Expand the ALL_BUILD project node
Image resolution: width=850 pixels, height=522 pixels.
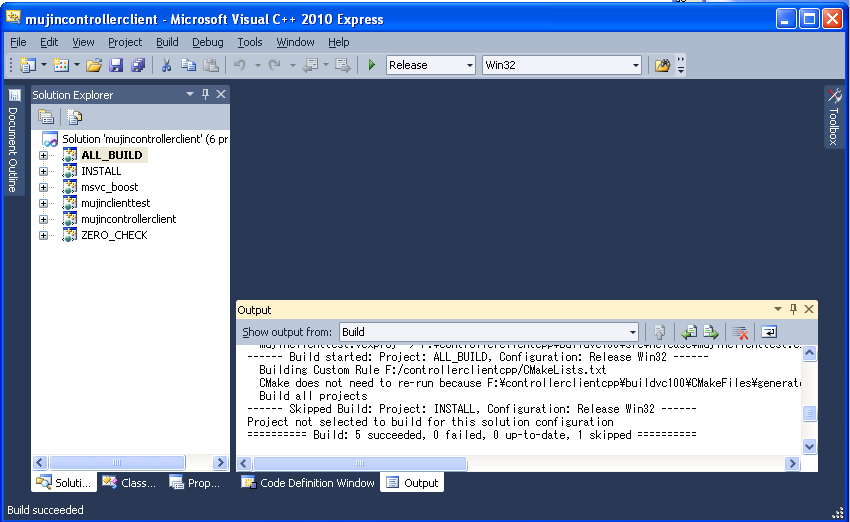point(43,156)
